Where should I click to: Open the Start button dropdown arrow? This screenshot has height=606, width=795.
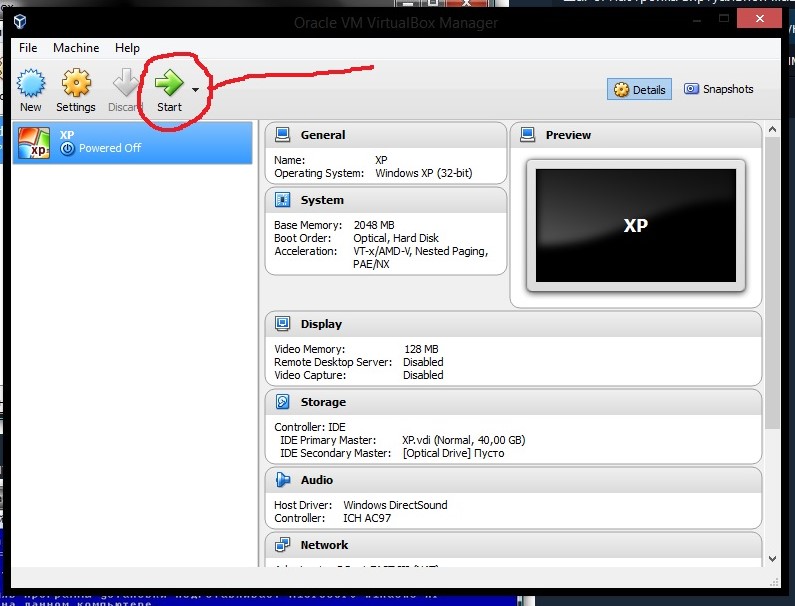click(x=195, y=90)
